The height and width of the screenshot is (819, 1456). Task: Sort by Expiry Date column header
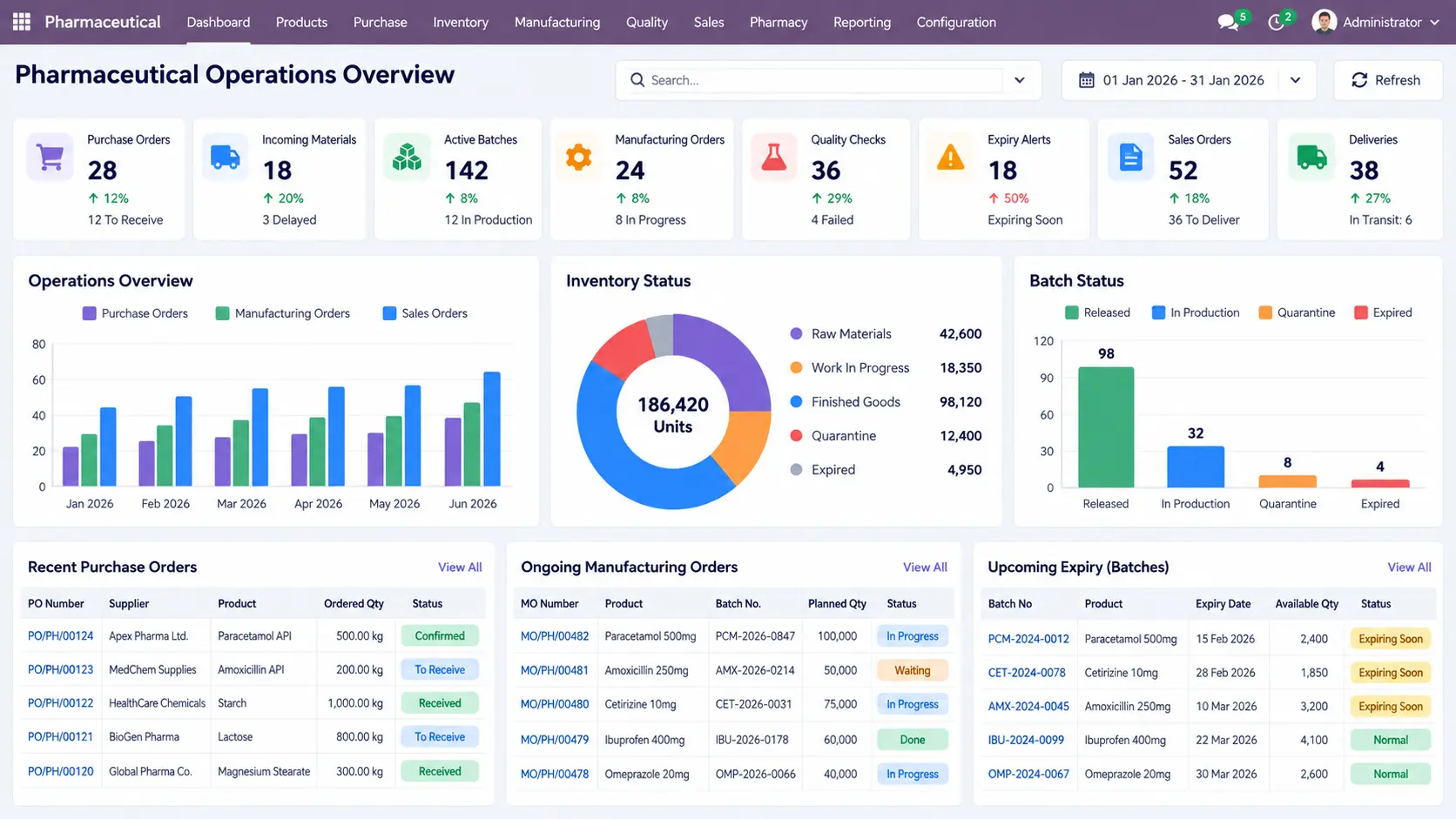tap(1223, 603)
